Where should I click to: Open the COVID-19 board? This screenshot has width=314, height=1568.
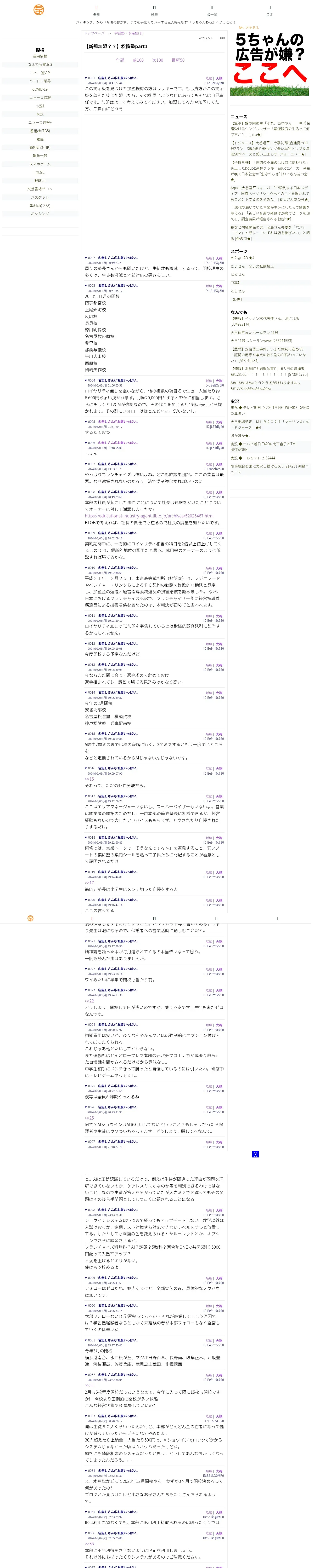pos(40,89)
